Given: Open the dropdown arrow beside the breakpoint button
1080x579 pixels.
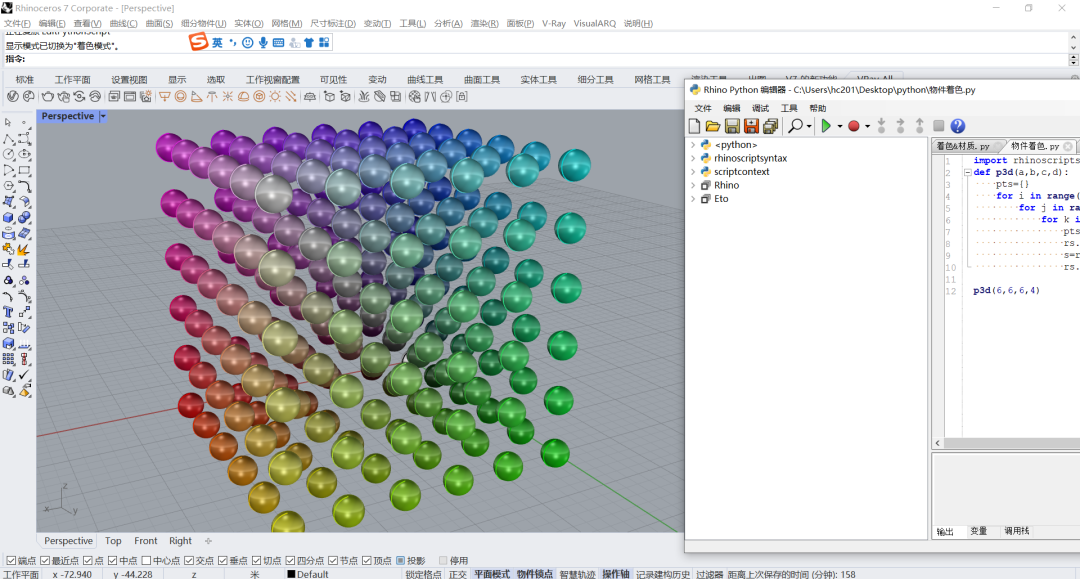Looking at the screenshot, I should coord(867,127).
